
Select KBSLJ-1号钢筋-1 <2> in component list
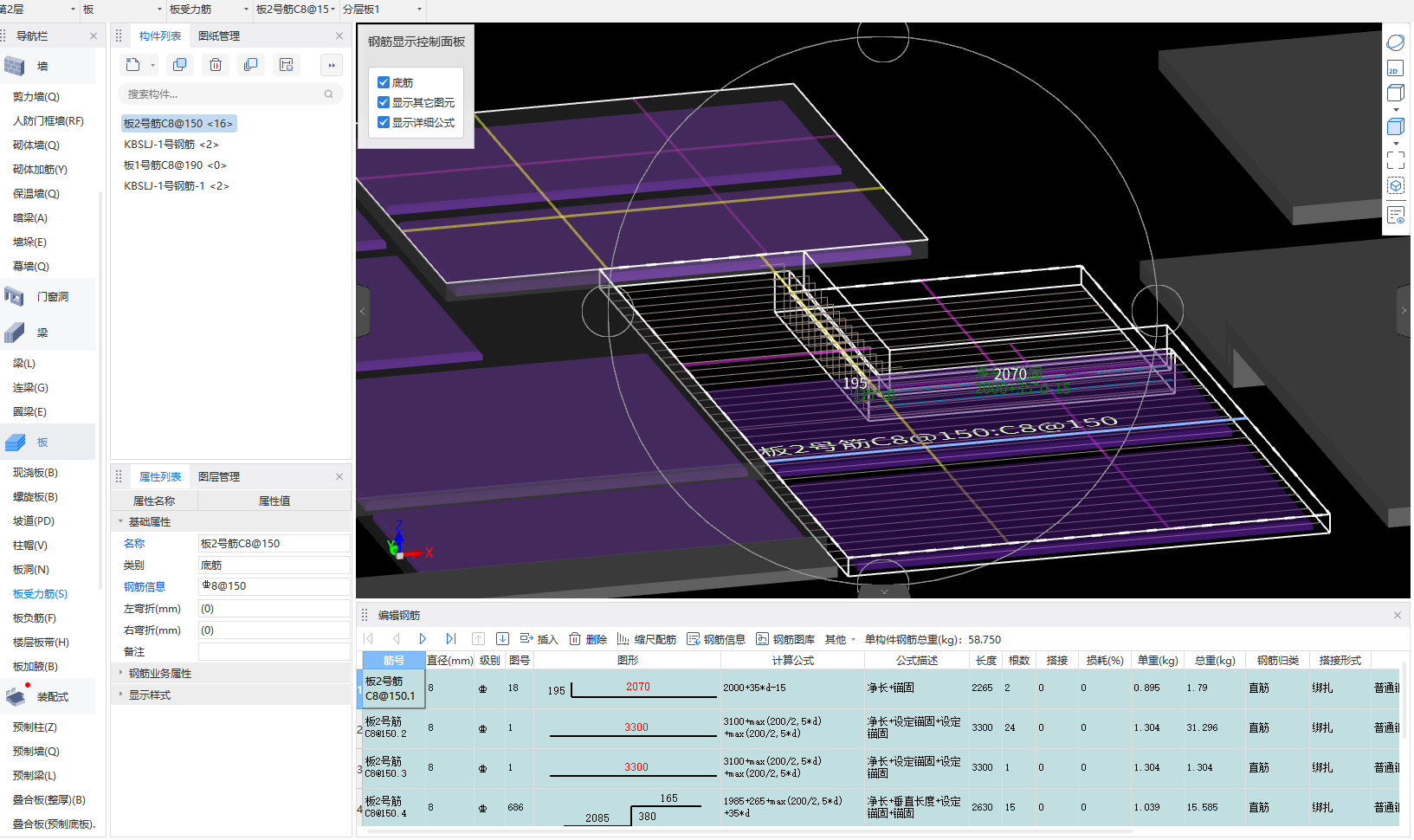177,186
